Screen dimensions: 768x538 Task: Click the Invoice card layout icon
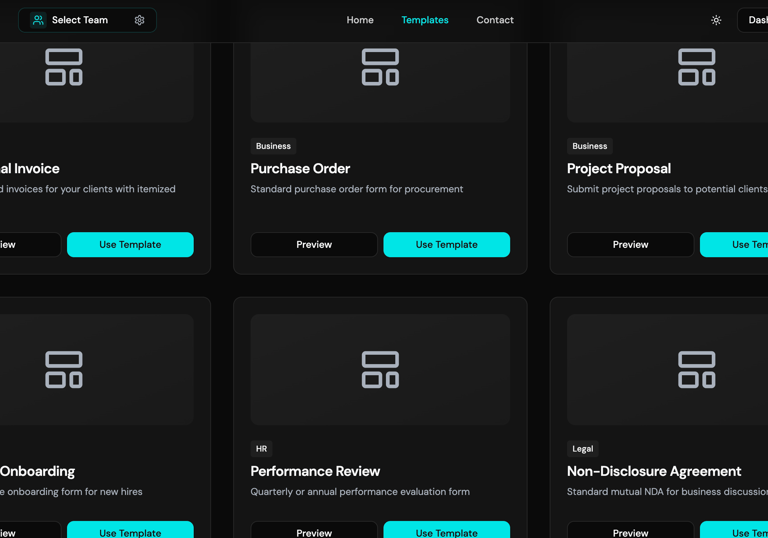tap(64, 67)
